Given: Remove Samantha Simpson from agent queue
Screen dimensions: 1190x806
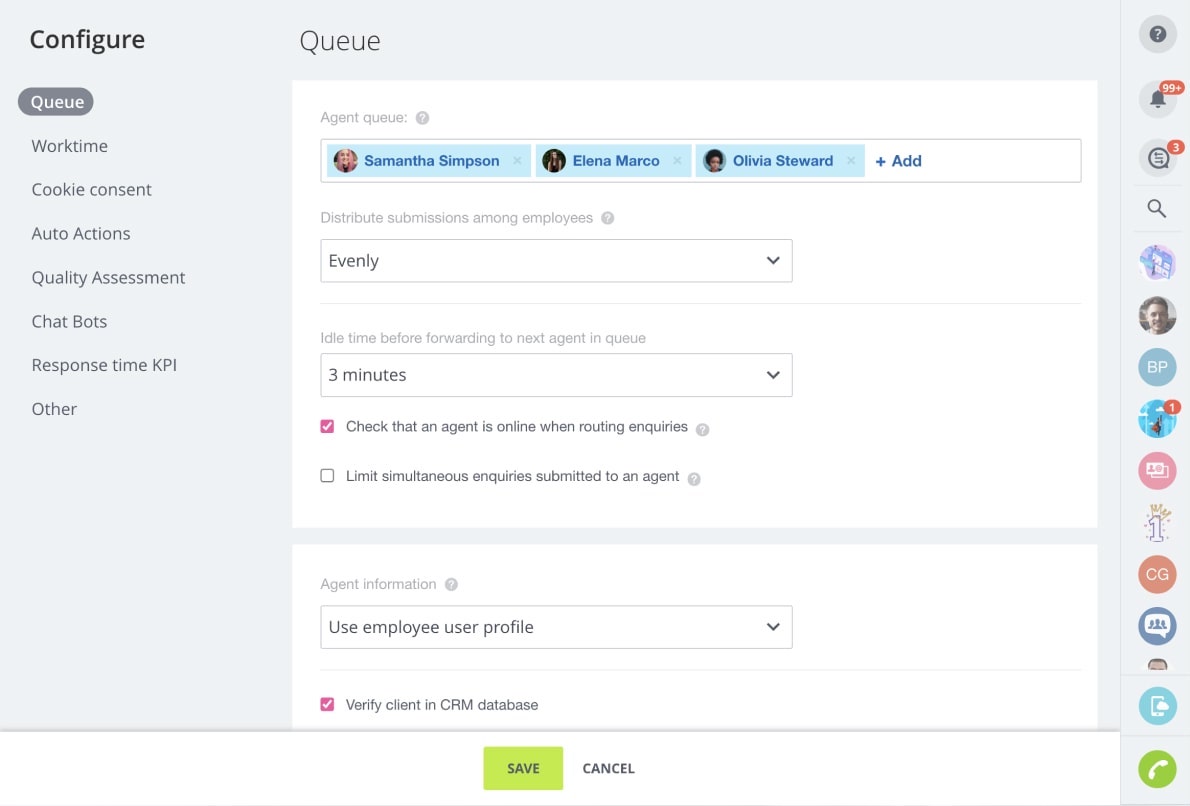Looking at the screenshot, I should pyautogui.click(x=517, y=161).
